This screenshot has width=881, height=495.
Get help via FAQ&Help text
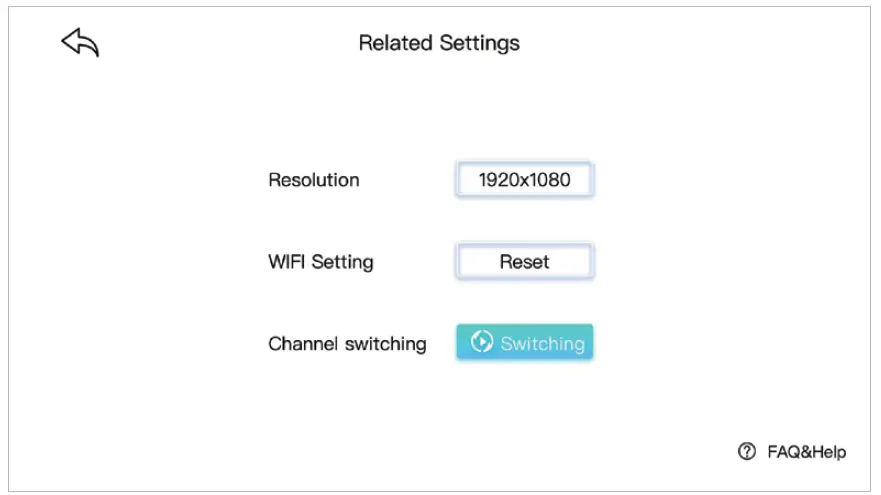click(806, 452)
